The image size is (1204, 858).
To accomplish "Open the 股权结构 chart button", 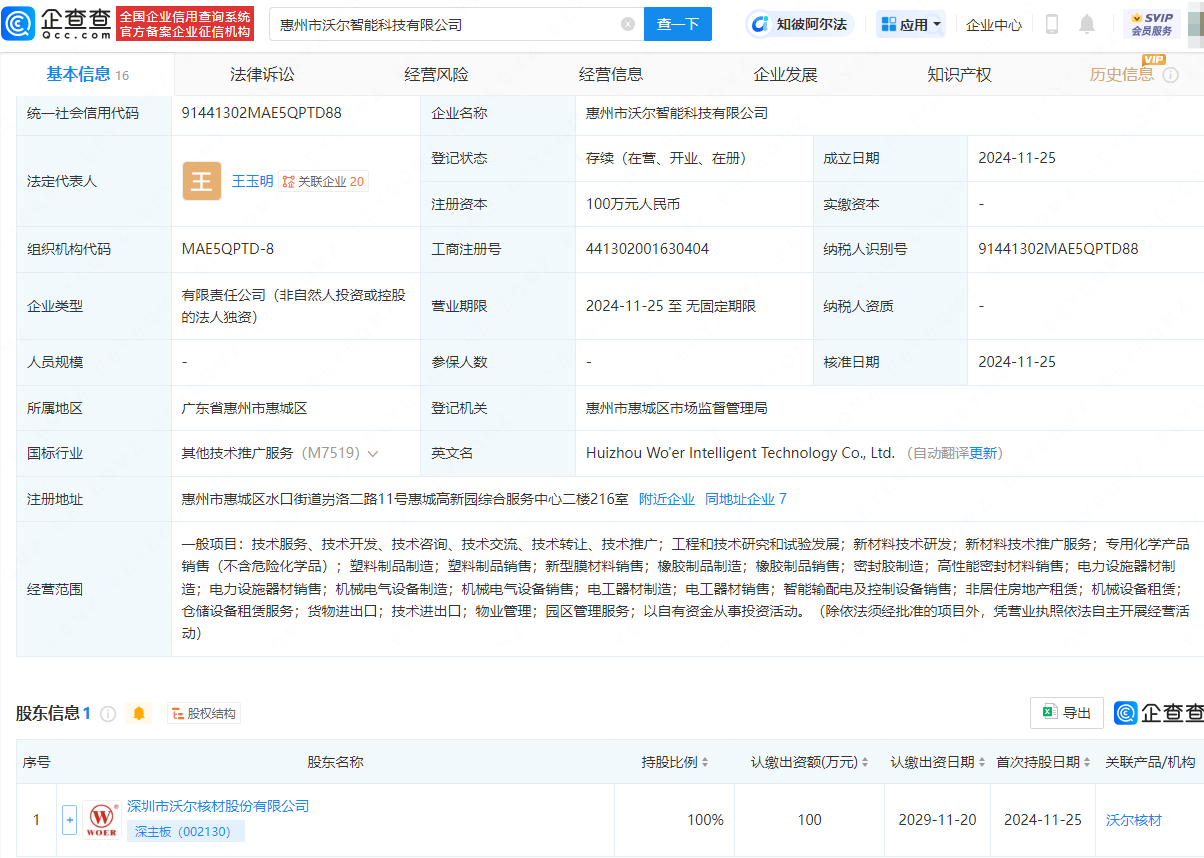I will pyautogui.click(x=204, y=713).
